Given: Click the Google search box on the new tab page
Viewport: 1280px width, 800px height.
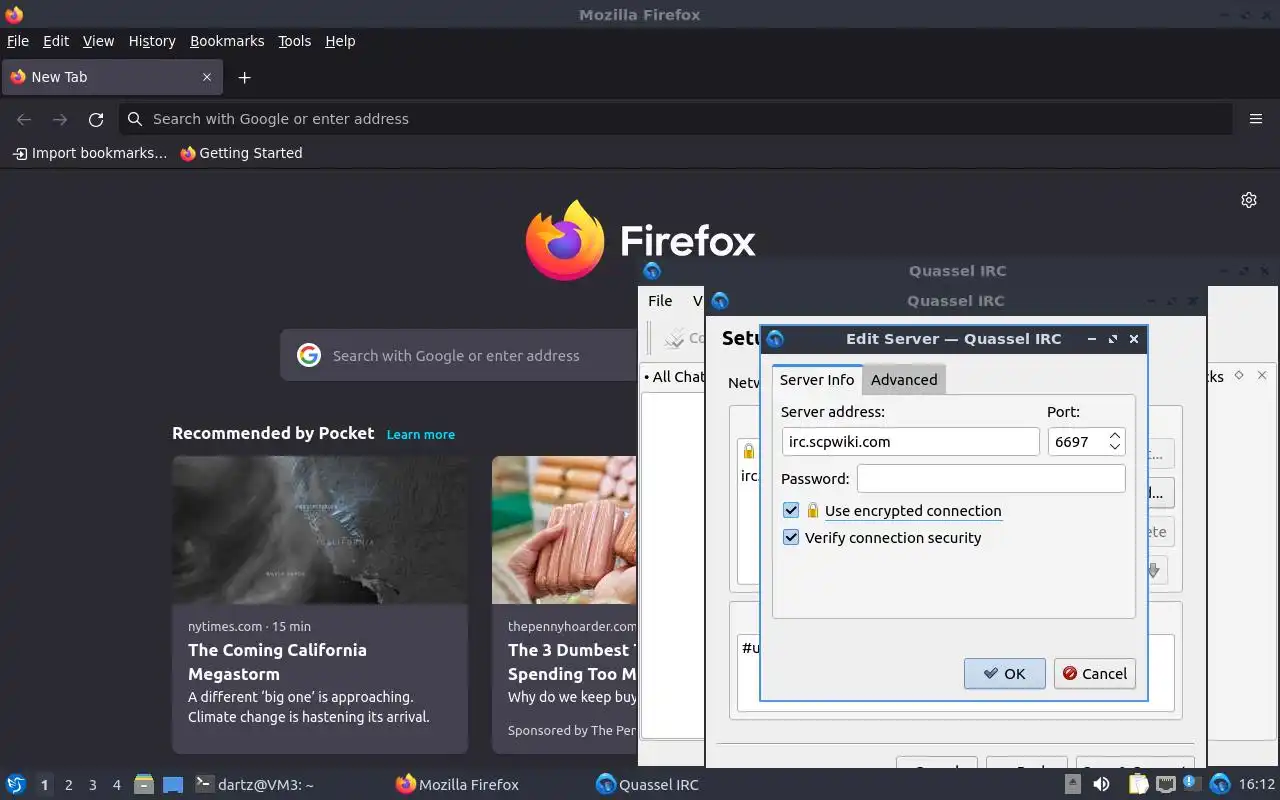Looking at the screenshot, I should (459, 355).
